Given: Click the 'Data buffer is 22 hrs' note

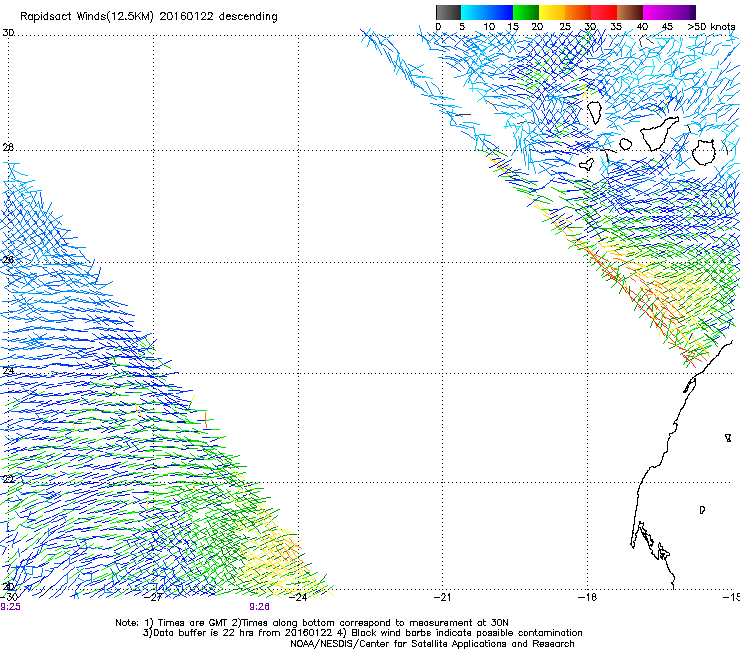Looking at the screenshot, I should point(362,633).
